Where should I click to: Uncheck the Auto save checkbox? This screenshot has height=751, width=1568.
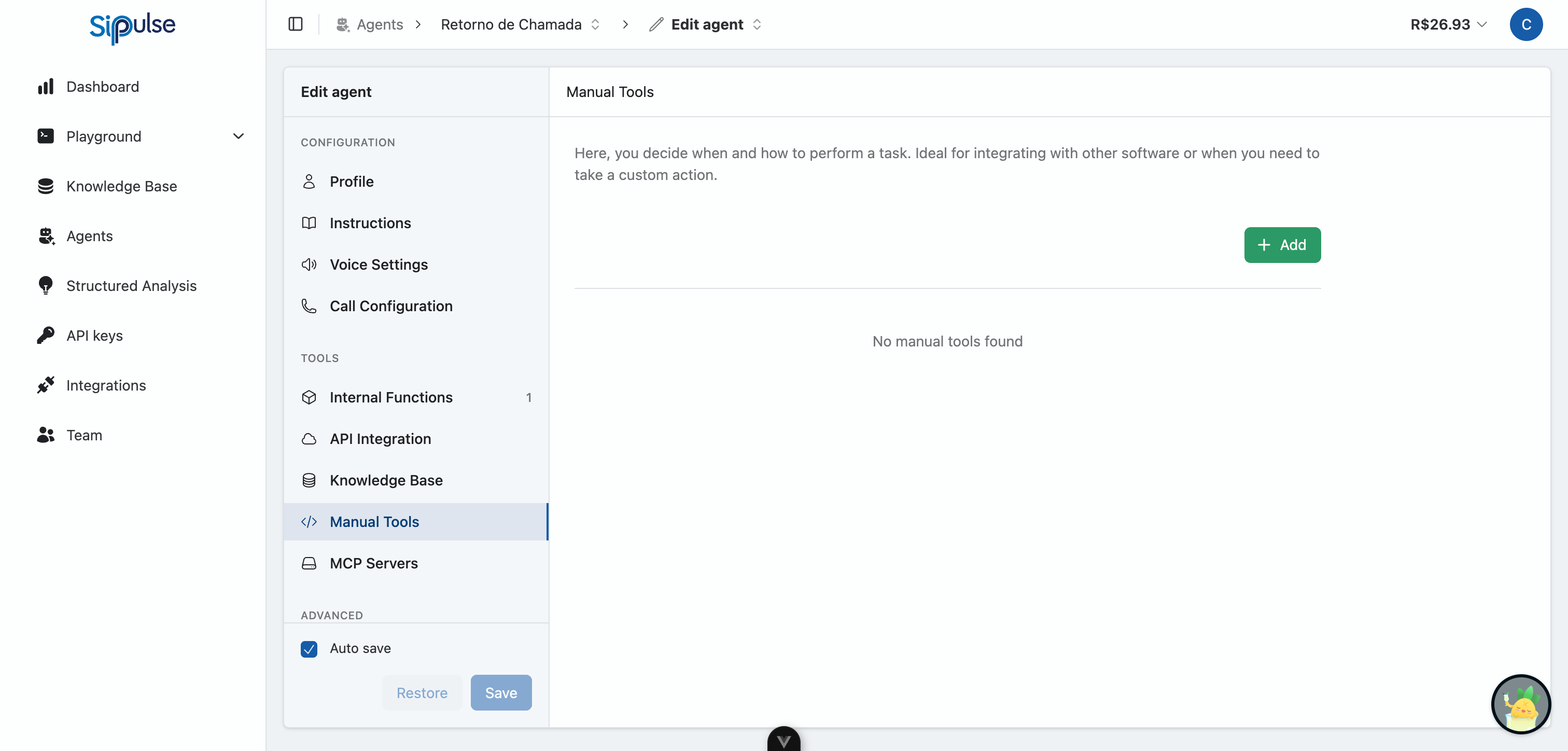click(x=309, y=649)
